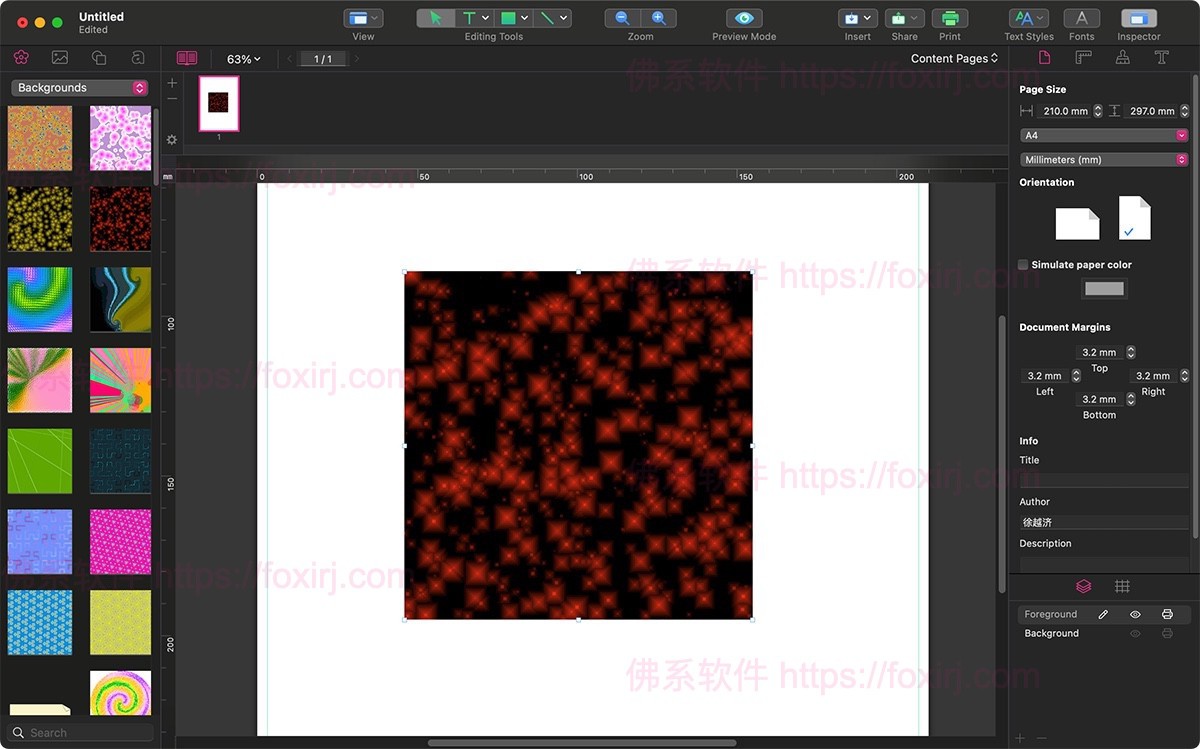Select landscape page orientation
Image resolution: width=1200 pixels, height=749 pixels.
(x=1077, y=223)
